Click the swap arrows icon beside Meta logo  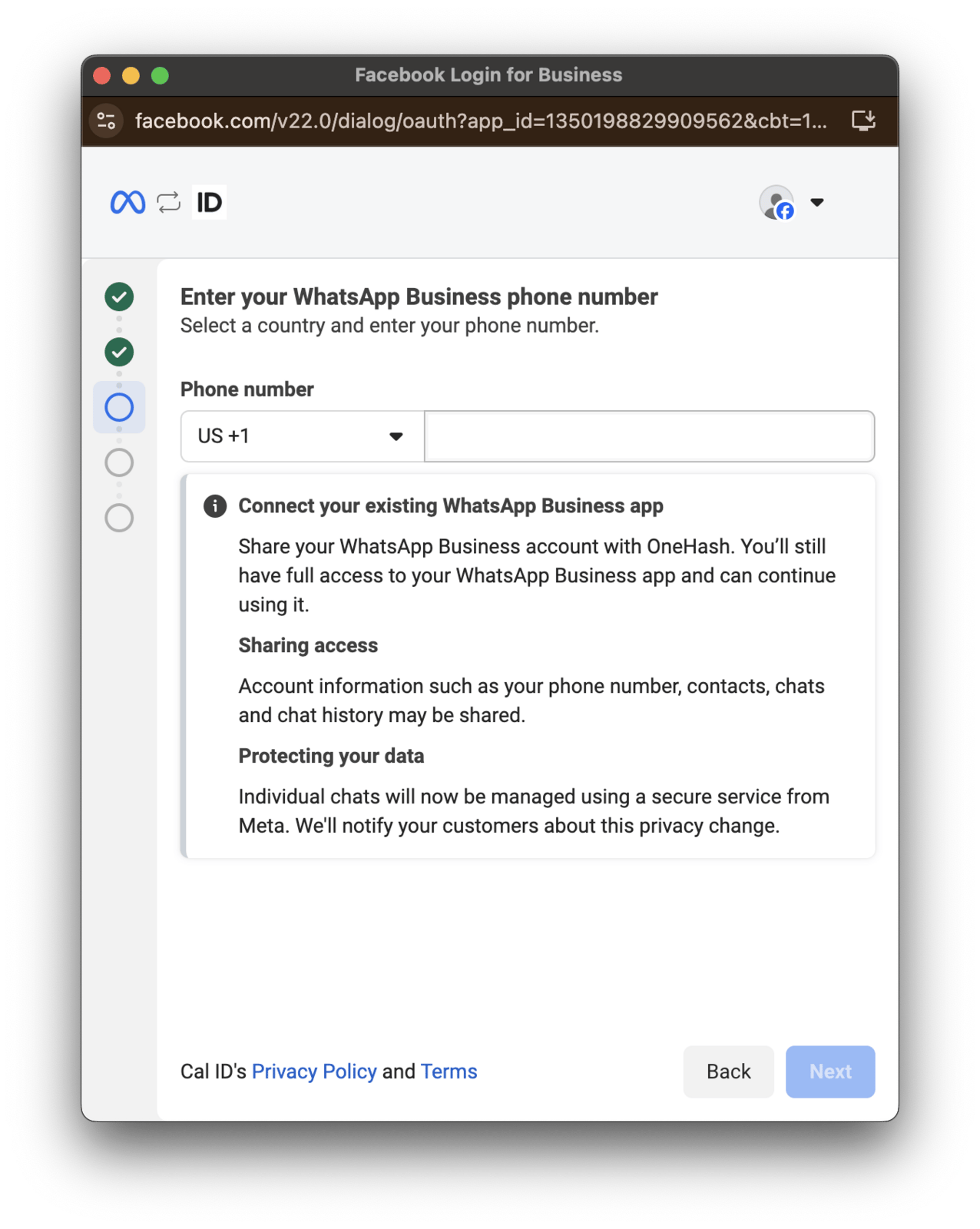[168, 203]
